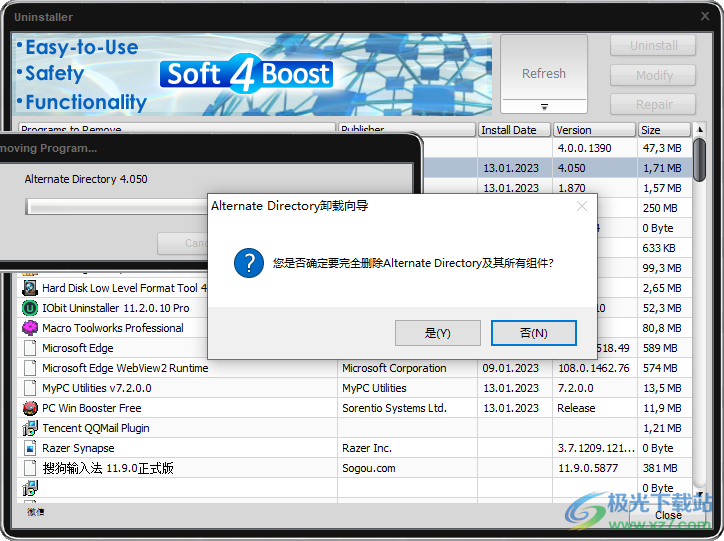
Task: Select Macro Toolworks Professional entry
Action: click(x=113, y=328)
